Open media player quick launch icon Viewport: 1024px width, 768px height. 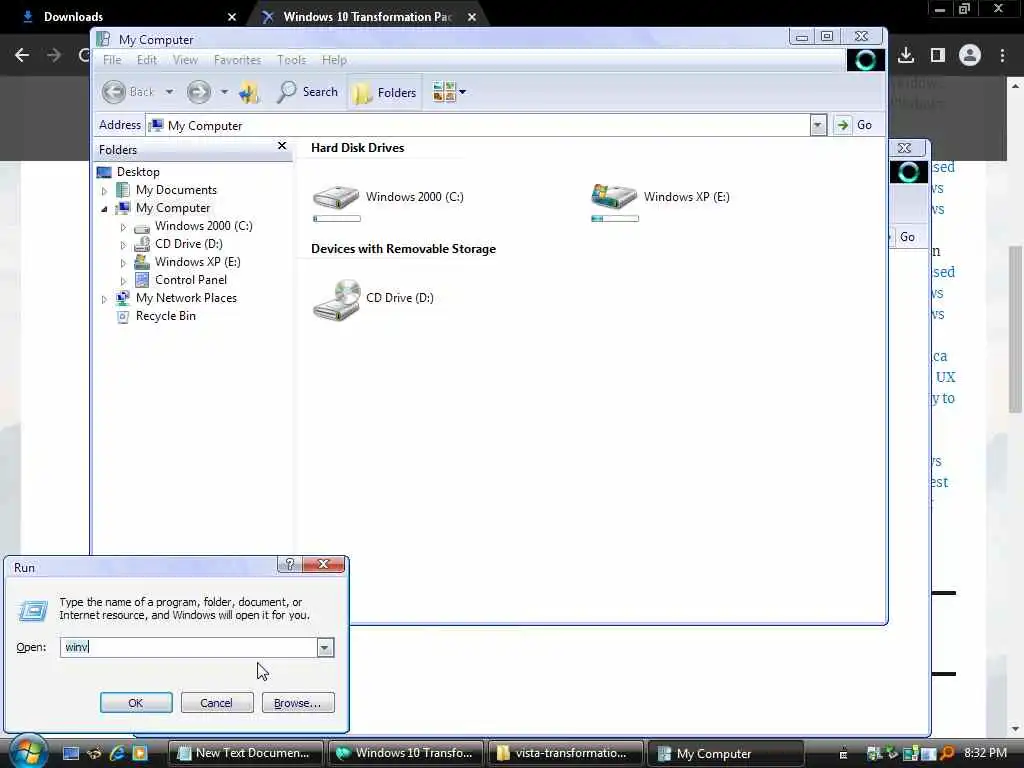pyautogui.click(x=140, y=753)
